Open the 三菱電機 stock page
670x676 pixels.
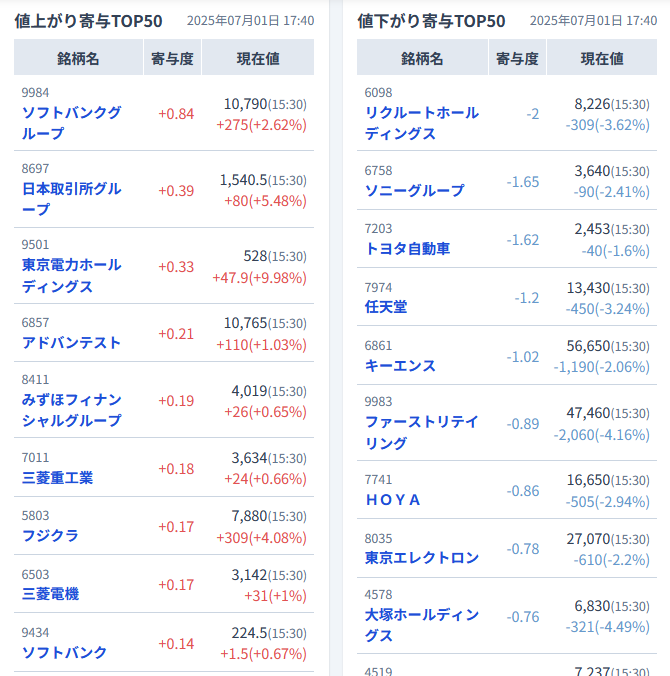click(50, 594)
